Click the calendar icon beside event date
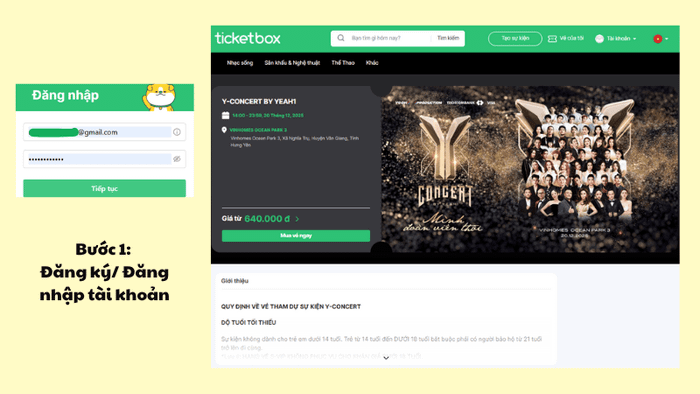700x394 pixels. [225, 116]
